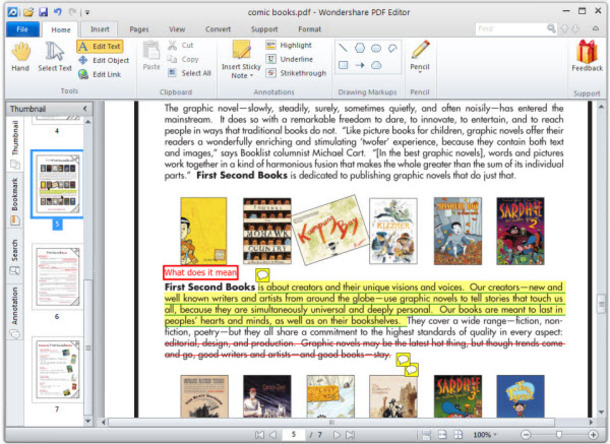
Task: Open the sticky note beside 'What does it mean'
Action: click(x=263, y=275)
